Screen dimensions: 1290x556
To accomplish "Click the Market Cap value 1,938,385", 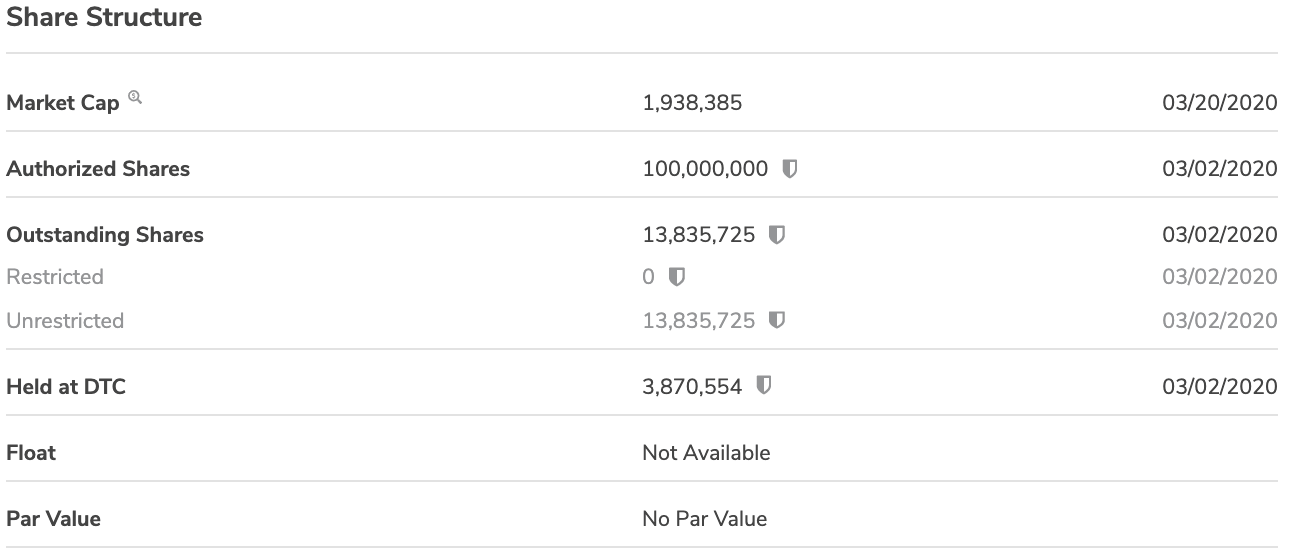I will coord(692,102).
